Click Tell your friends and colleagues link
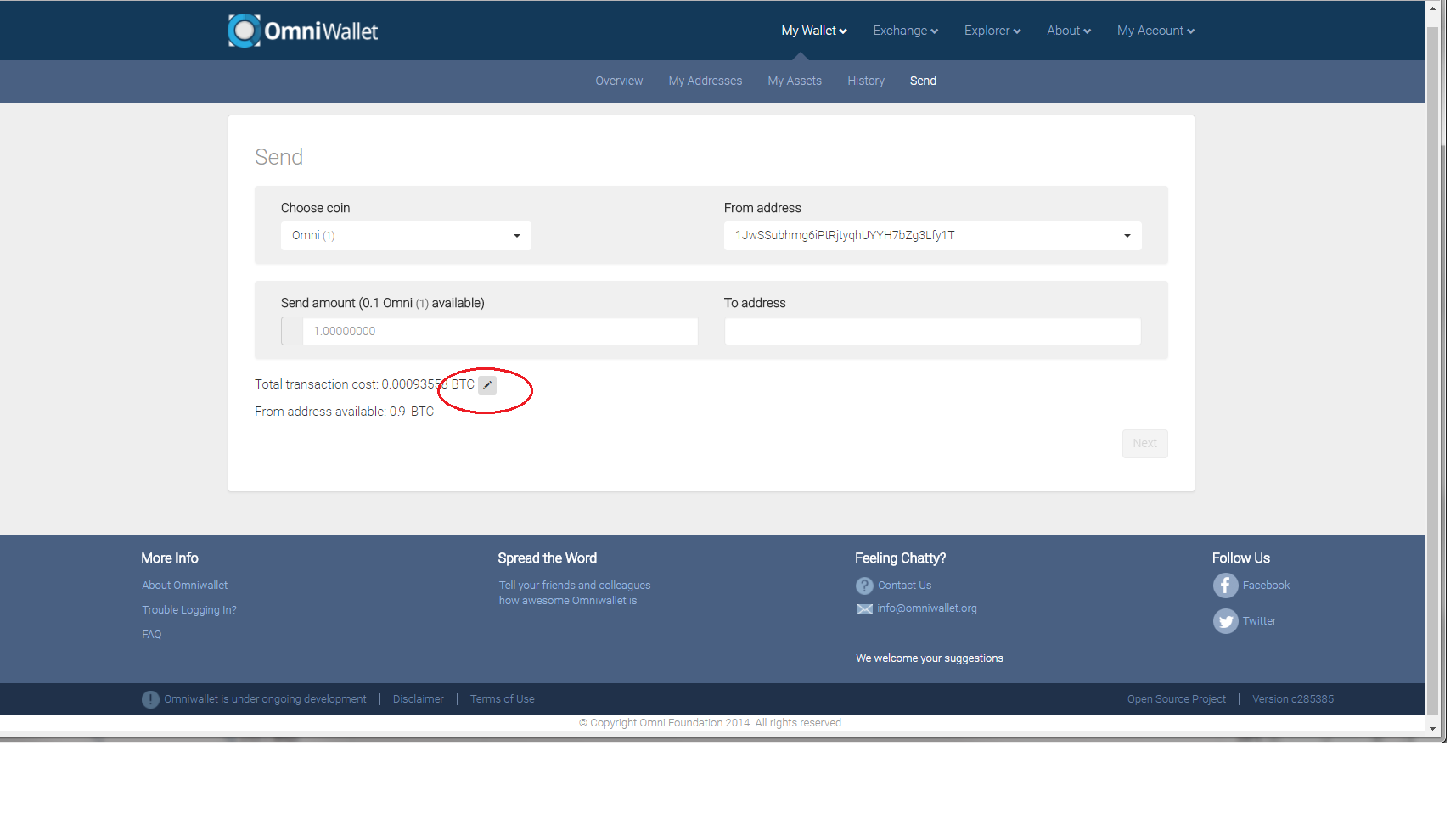This screenshot has width=1456, height=835. coord(575,593)
